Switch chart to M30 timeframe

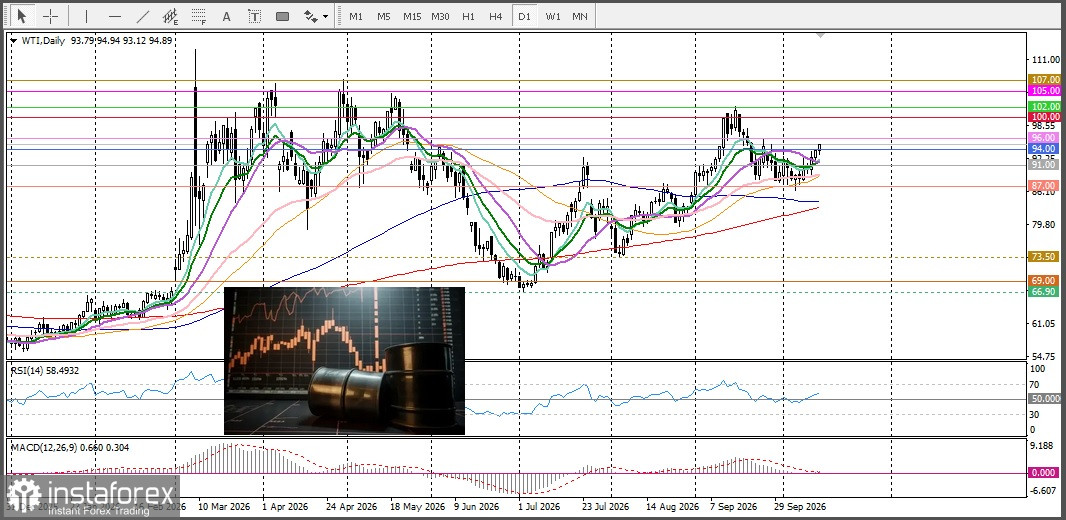coord(440,16)
